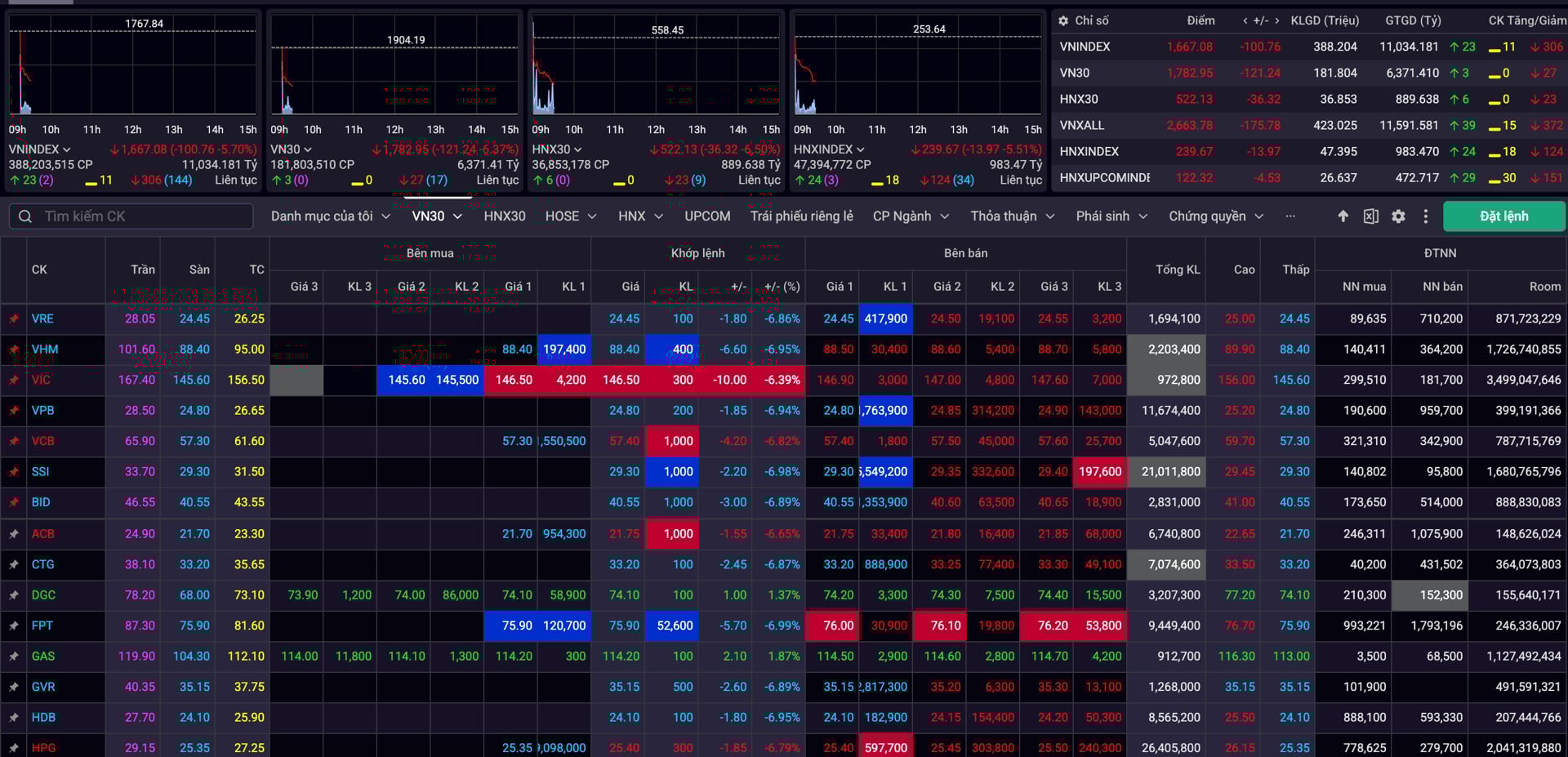Viewport: 1568px width, 757px height.
Task: Toggle the pin on the GAS row
Action: pos(14,657)
